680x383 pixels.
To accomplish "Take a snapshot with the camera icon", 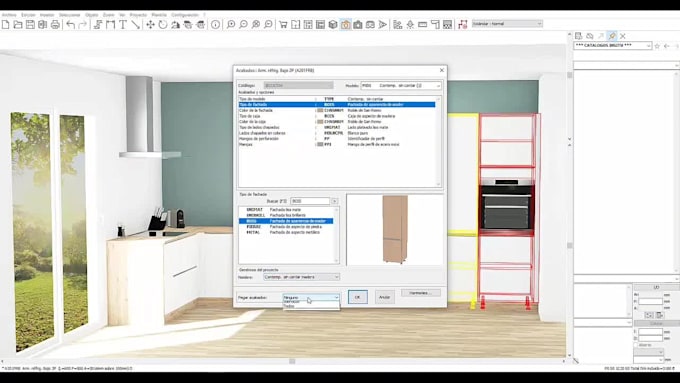I will coord(358,25).
